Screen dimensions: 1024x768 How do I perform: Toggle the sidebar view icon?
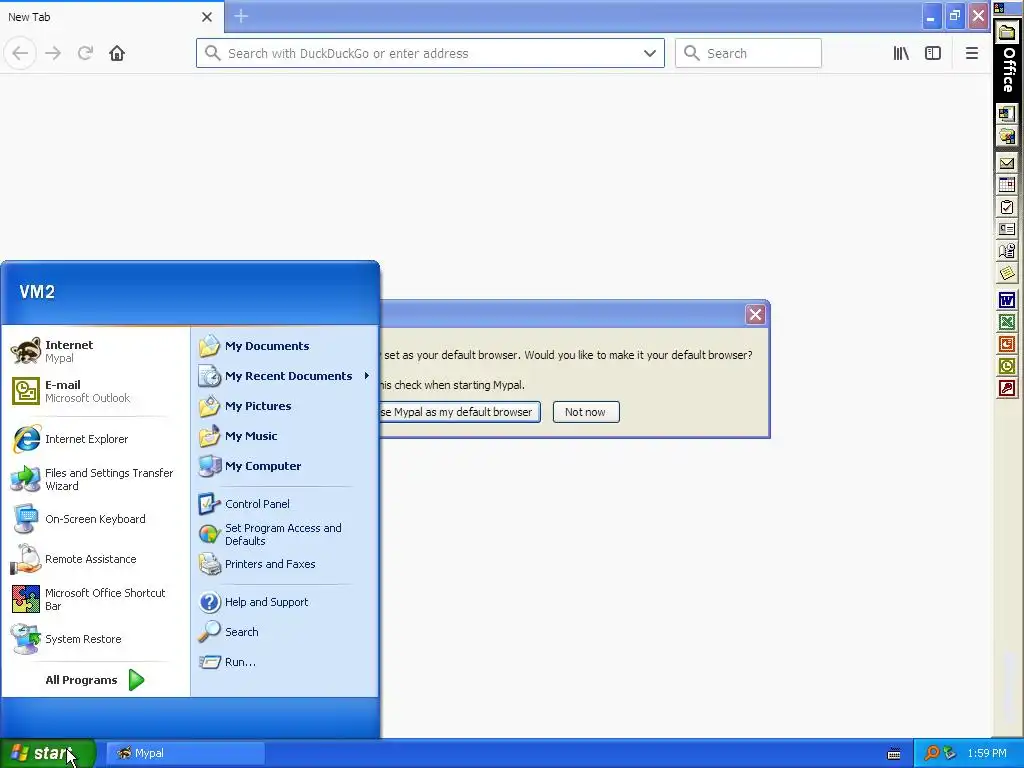point(933,54)
